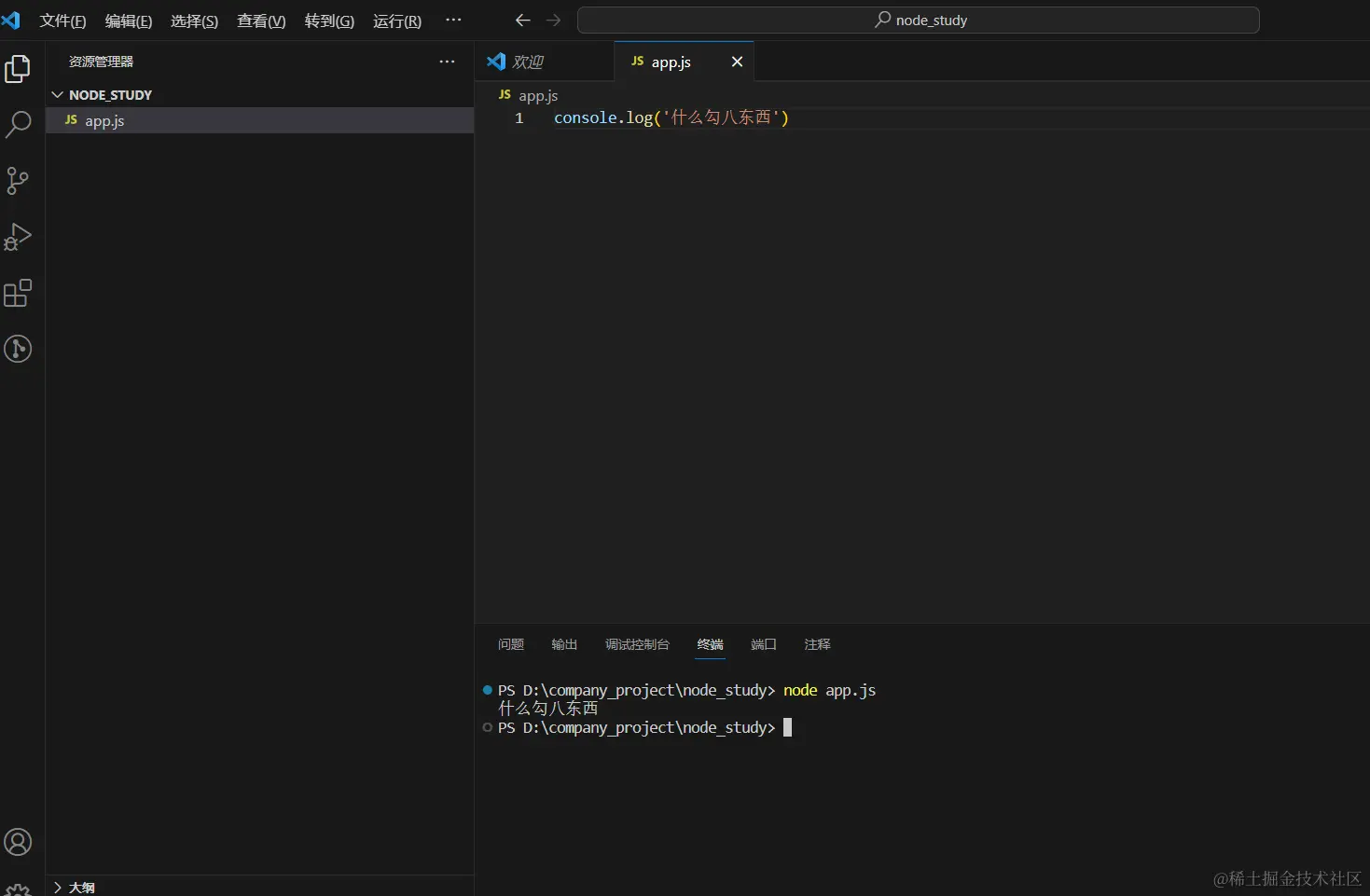The width and height of the screenshot is (1370, 896).
Task: Open the 文件(F) menu
Action: (x=62, y=21)
